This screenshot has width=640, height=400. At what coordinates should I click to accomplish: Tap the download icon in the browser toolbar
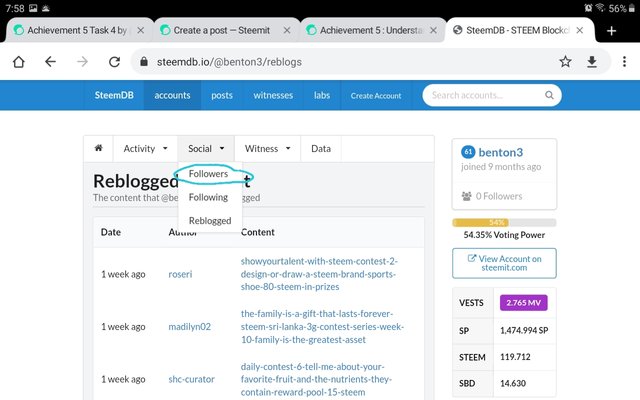592,62
